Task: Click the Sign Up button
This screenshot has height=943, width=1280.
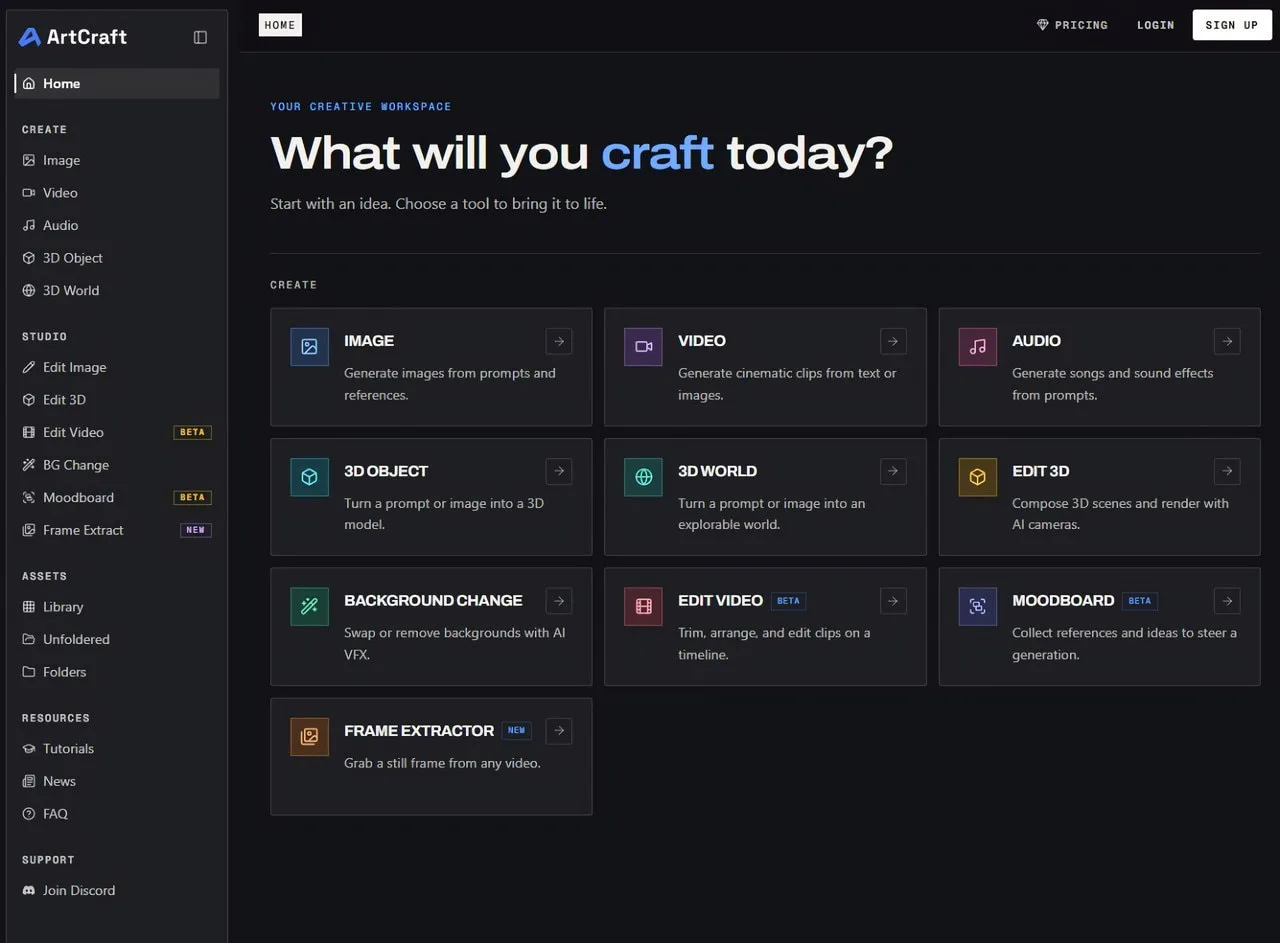Action: point(1231,25)
